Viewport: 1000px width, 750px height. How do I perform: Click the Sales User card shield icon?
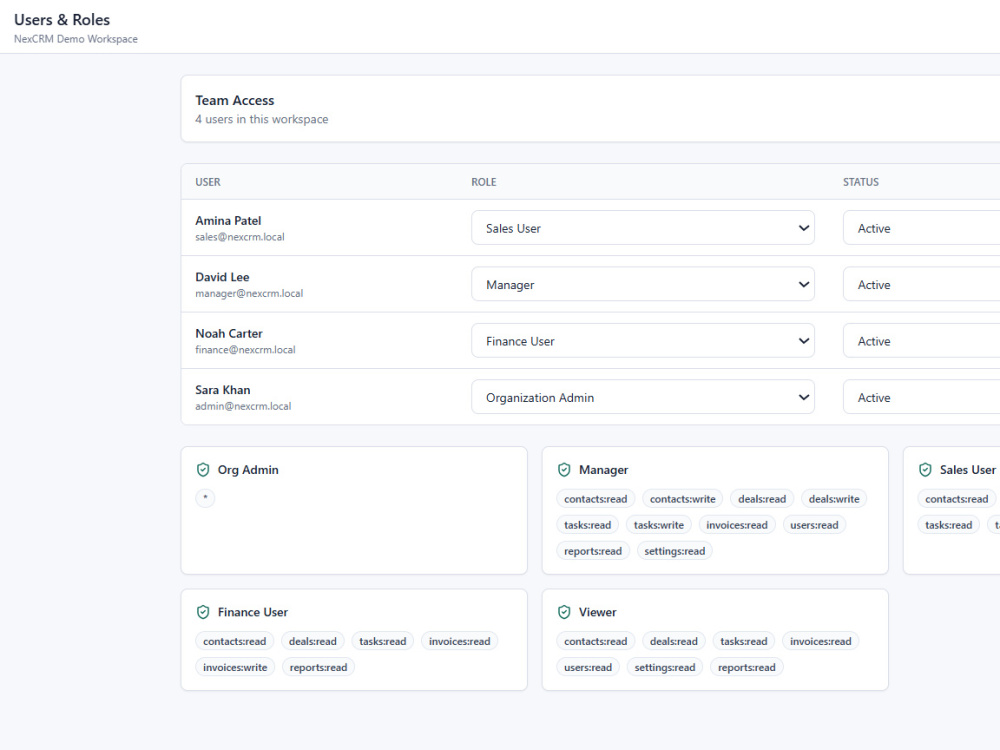pyautogui.click(x=925, y=470)
